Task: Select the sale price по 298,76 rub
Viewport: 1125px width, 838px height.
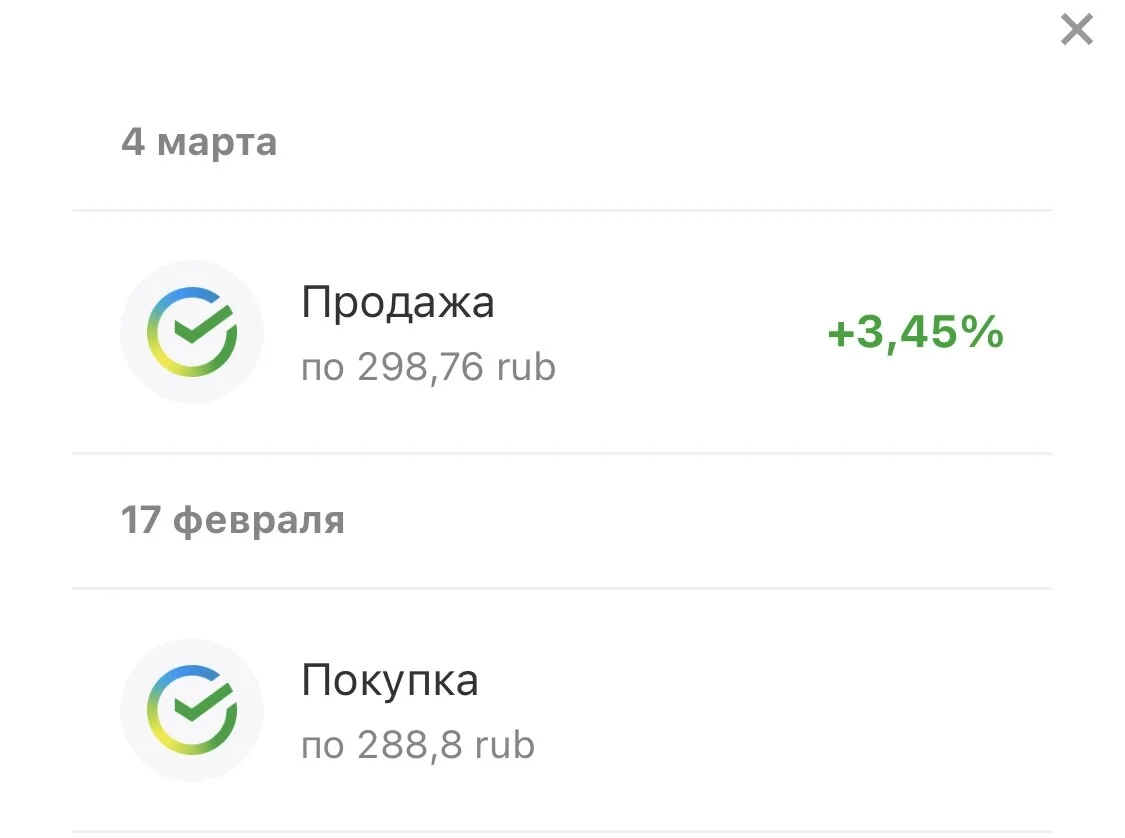Action: point(428,367)
